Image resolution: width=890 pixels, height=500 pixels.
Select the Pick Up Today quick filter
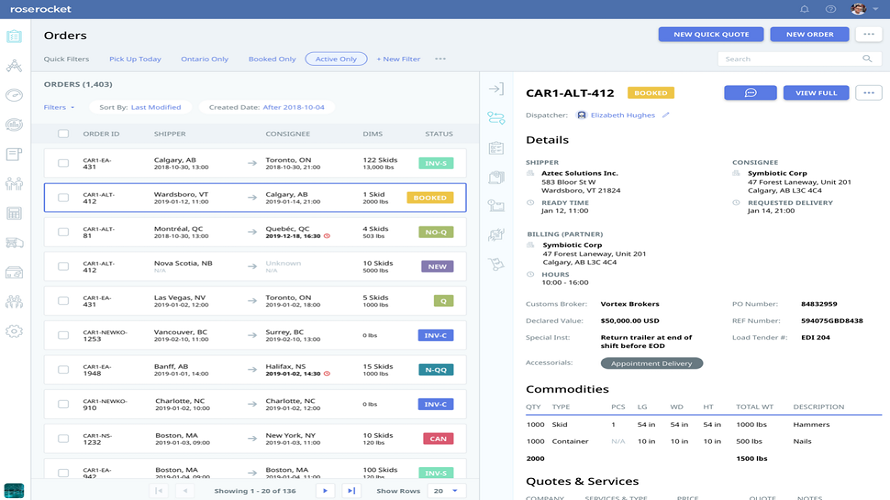[135, 59]
